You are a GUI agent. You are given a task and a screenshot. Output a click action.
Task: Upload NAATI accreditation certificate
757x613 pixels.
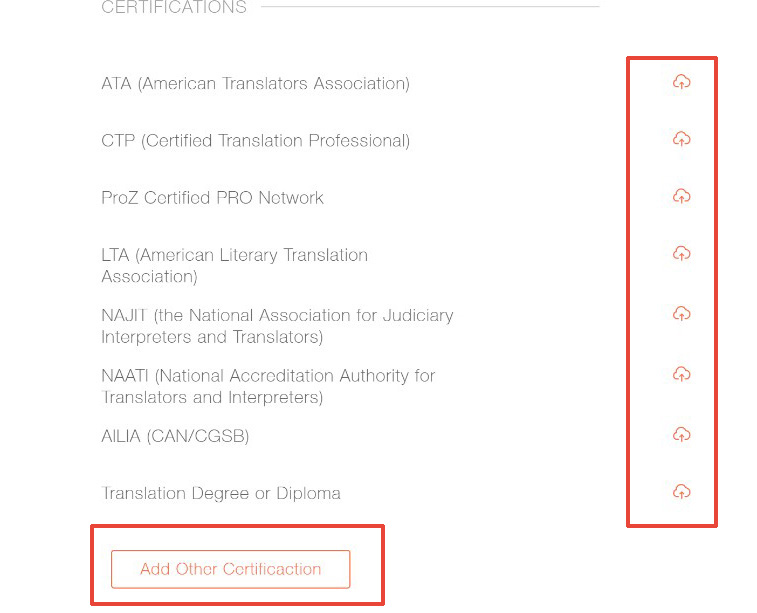click(681, 374)
